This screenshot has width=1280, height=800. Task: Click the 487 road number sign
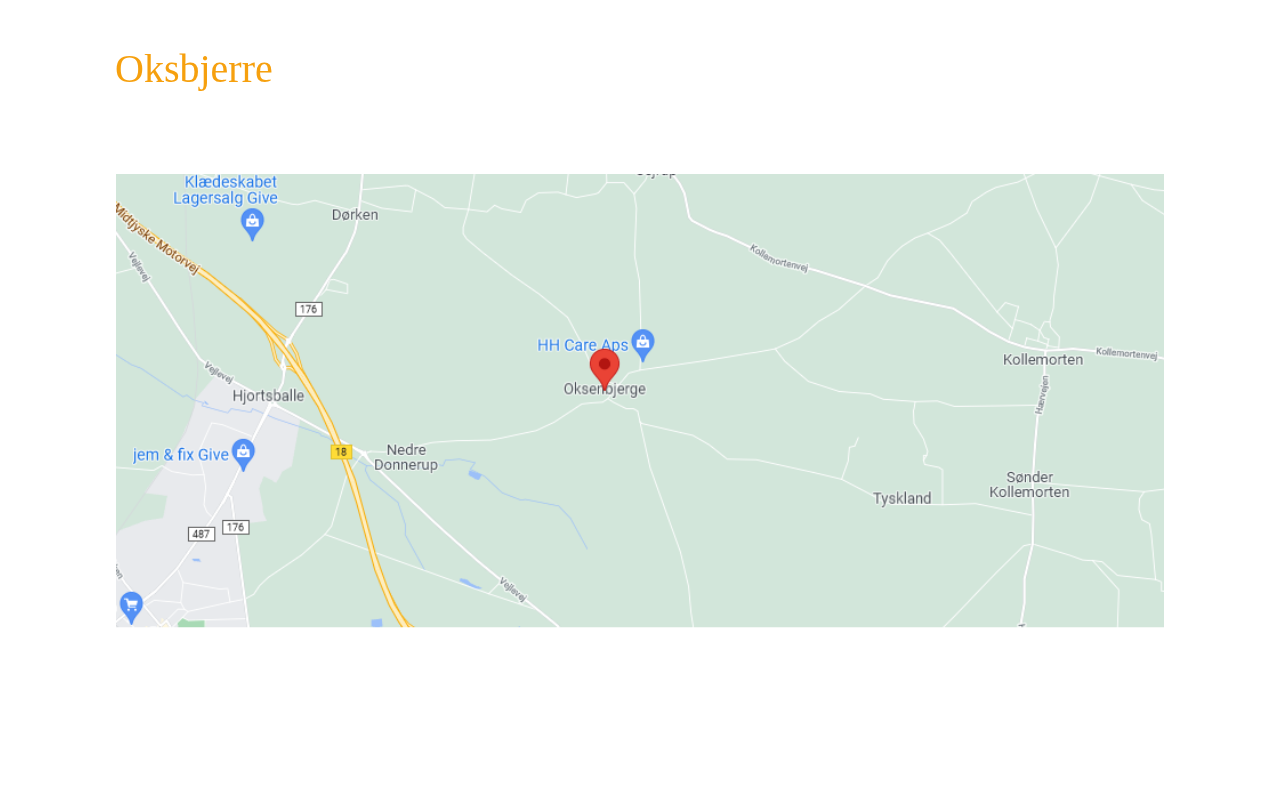coord(201,534)
